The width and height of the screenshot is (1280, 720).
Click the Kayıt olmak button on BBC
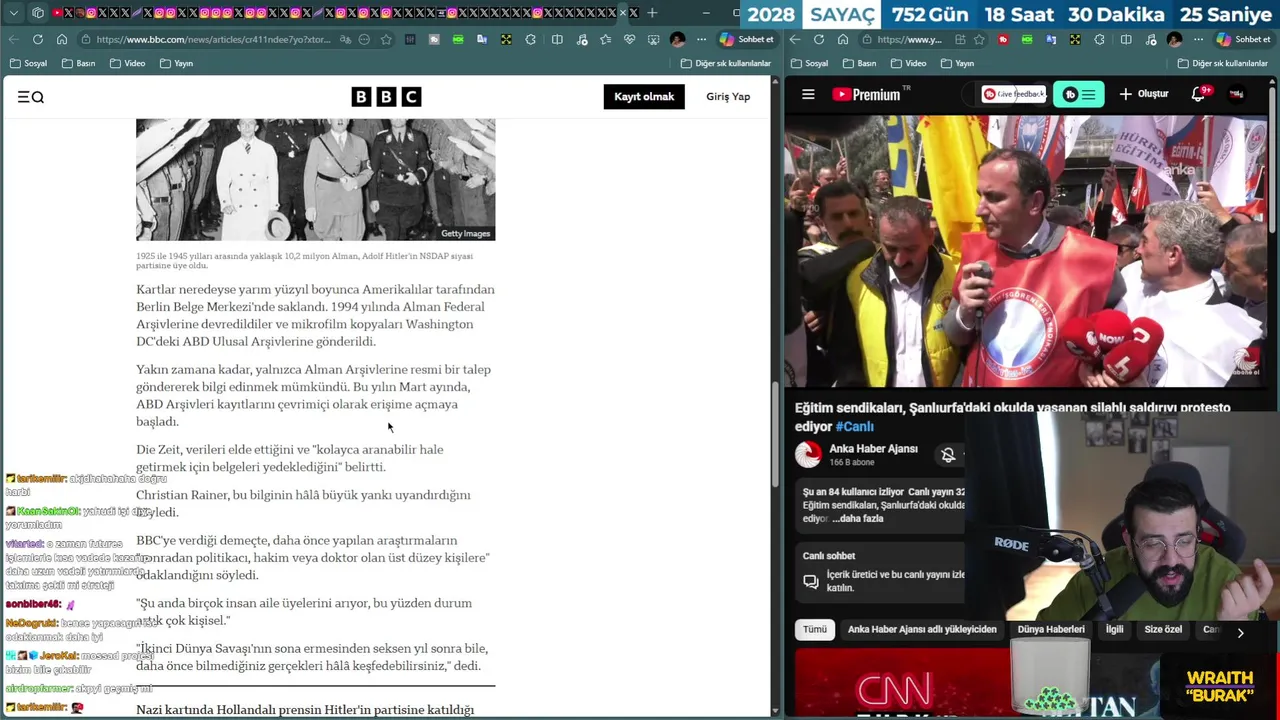tap(644, 96)
